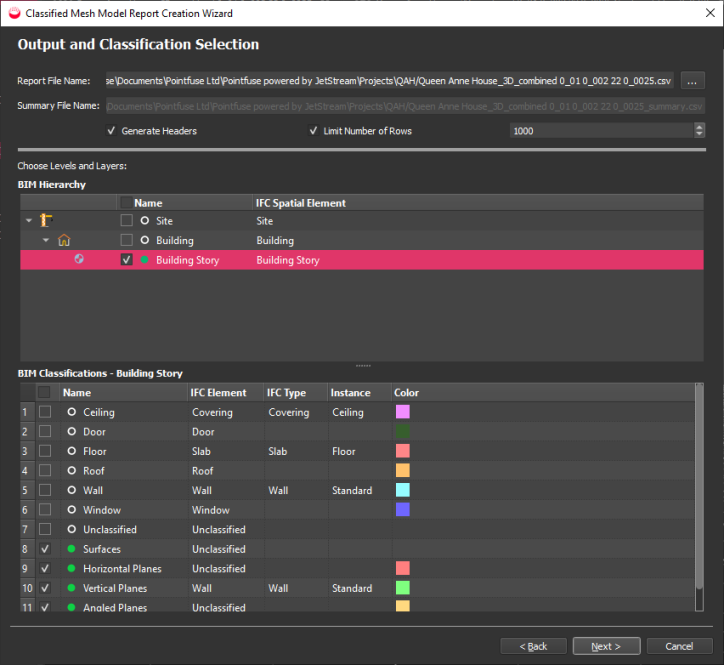Viewport: 724px width, 665px height.
Task: Select the Floor row Slab IFC Element cell
Action: coord(226,451)
